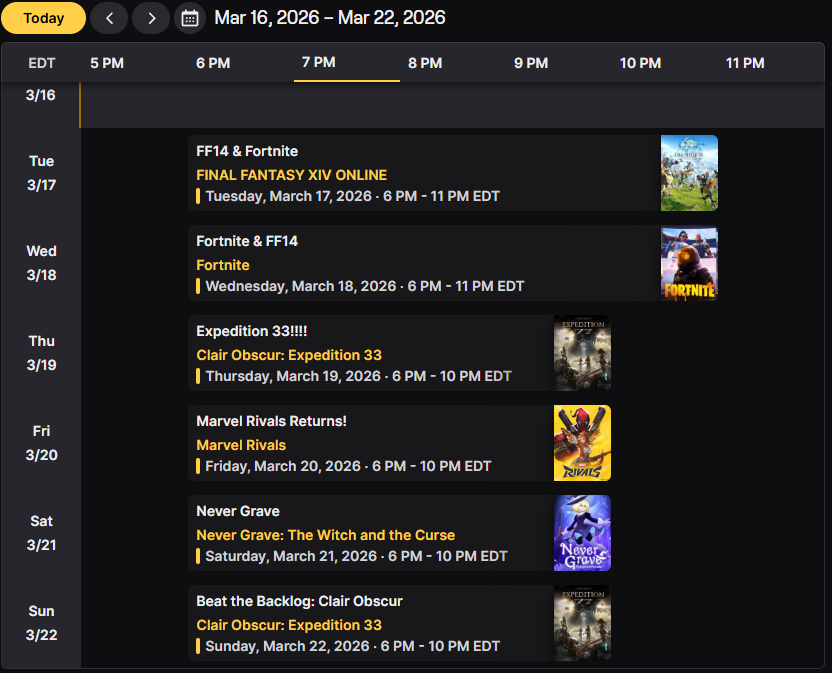Select the 9 PM time header
The width and height of the screenshot is (832, 673).
point(531,63)
